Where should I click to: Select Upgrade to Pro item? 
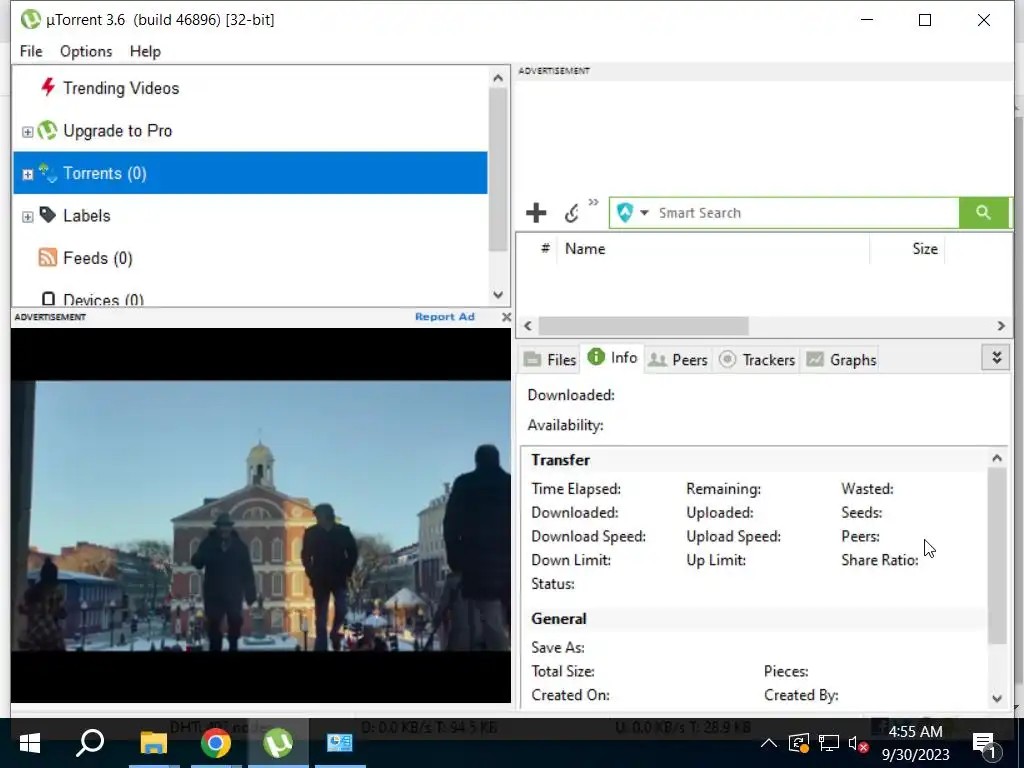pyautogui.click(x=118, y=131)
